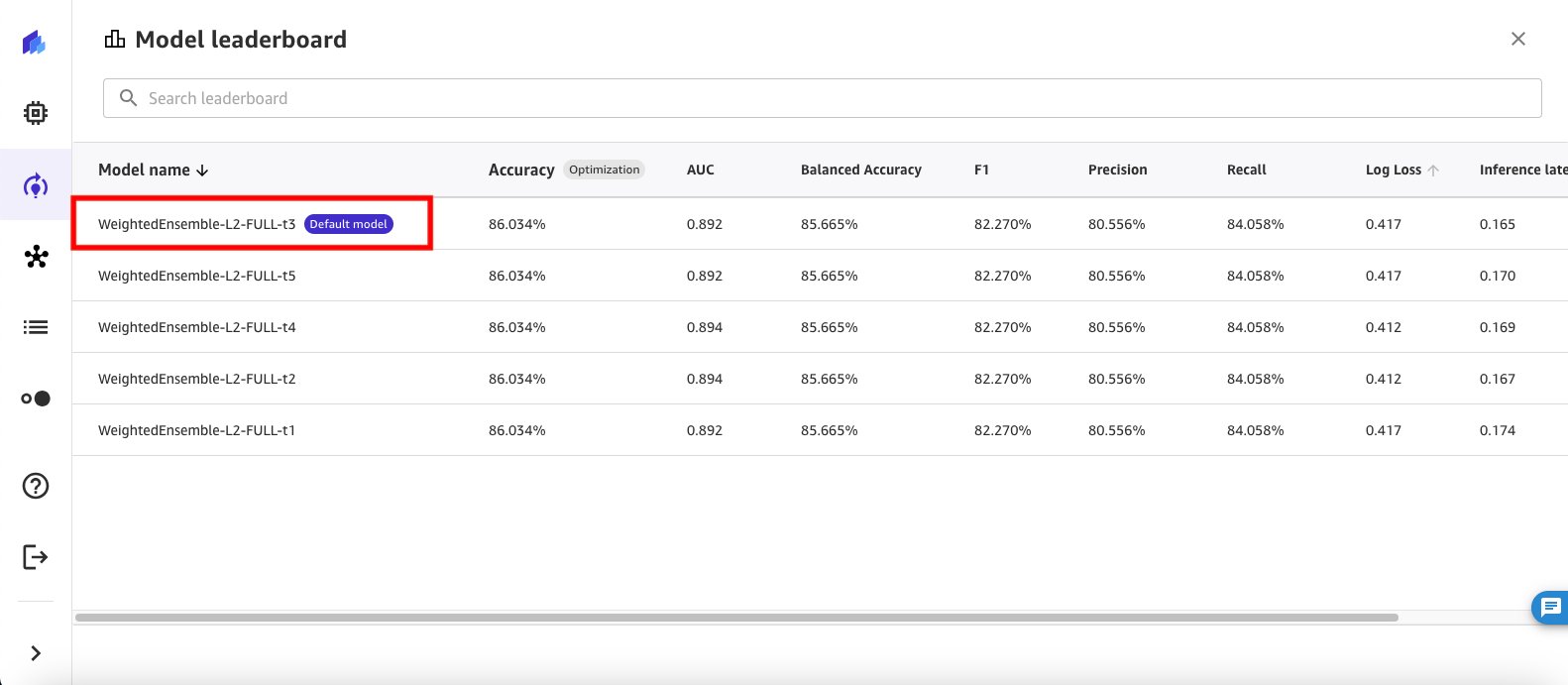Select the circular-arrows models icon in sidebar

36,185
